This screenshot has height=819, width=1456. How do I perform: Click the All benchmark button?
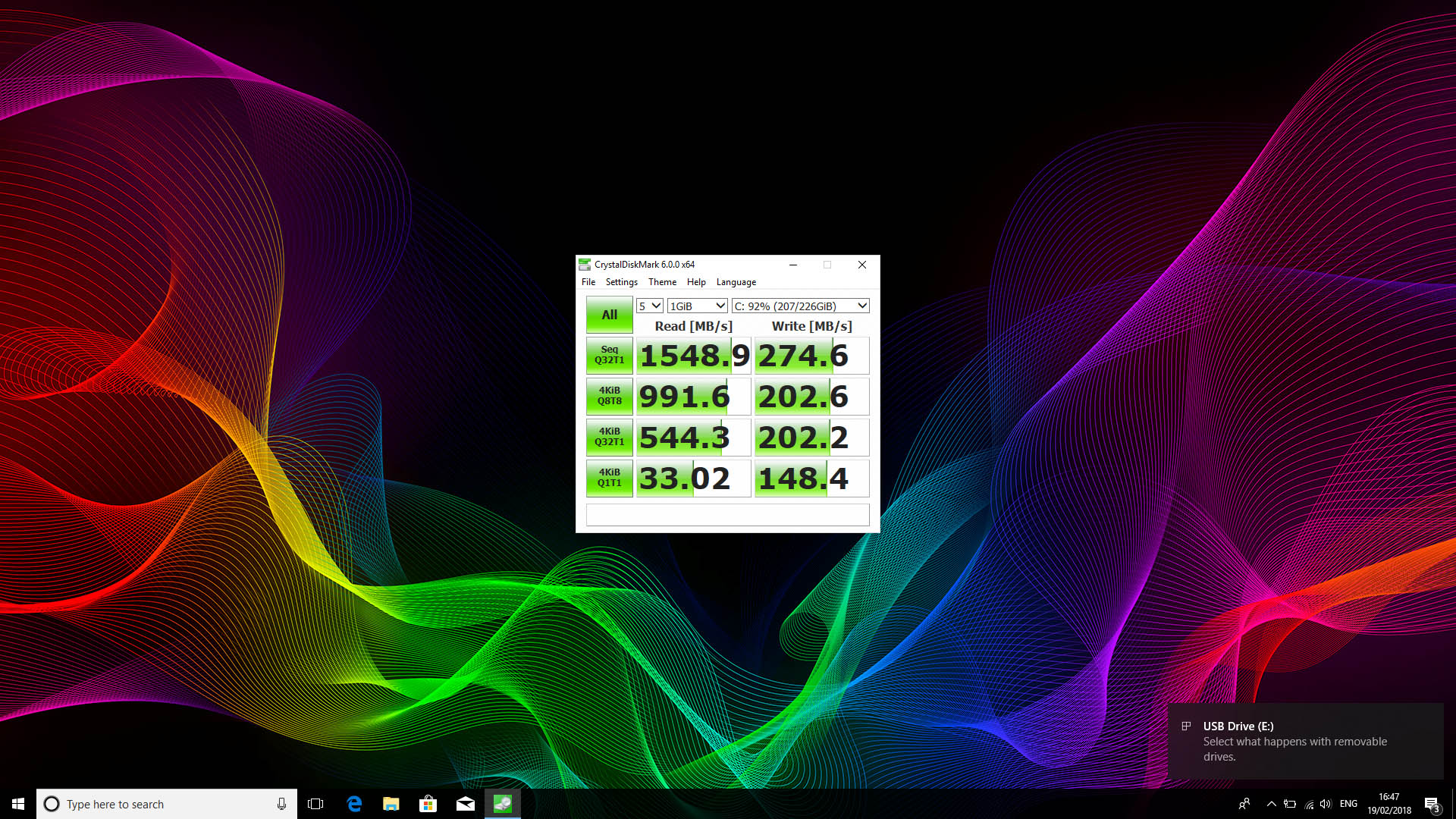pyautogui.click(x=609, y=315)
